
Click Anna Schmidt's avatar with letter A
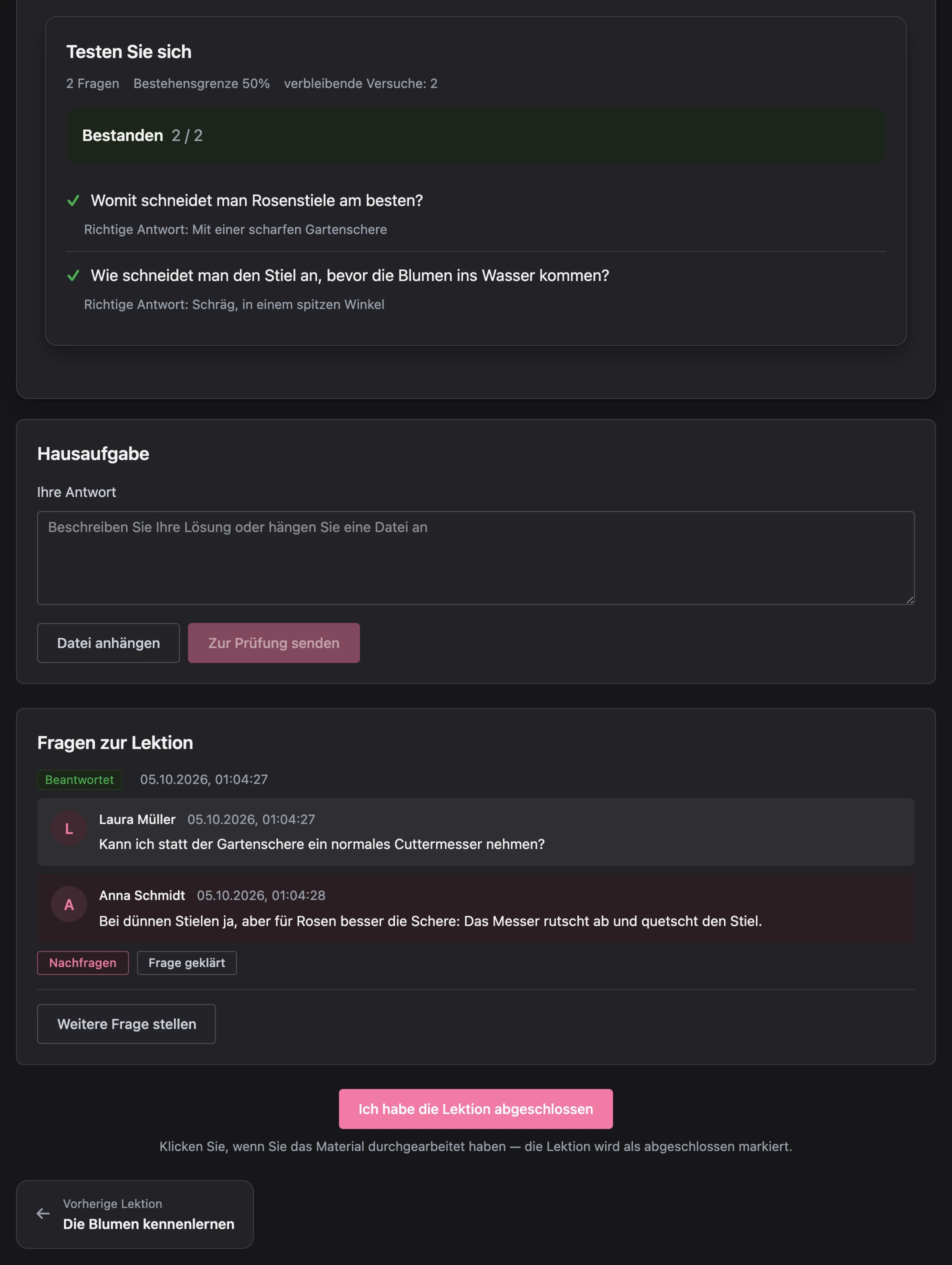coord(68,904)
